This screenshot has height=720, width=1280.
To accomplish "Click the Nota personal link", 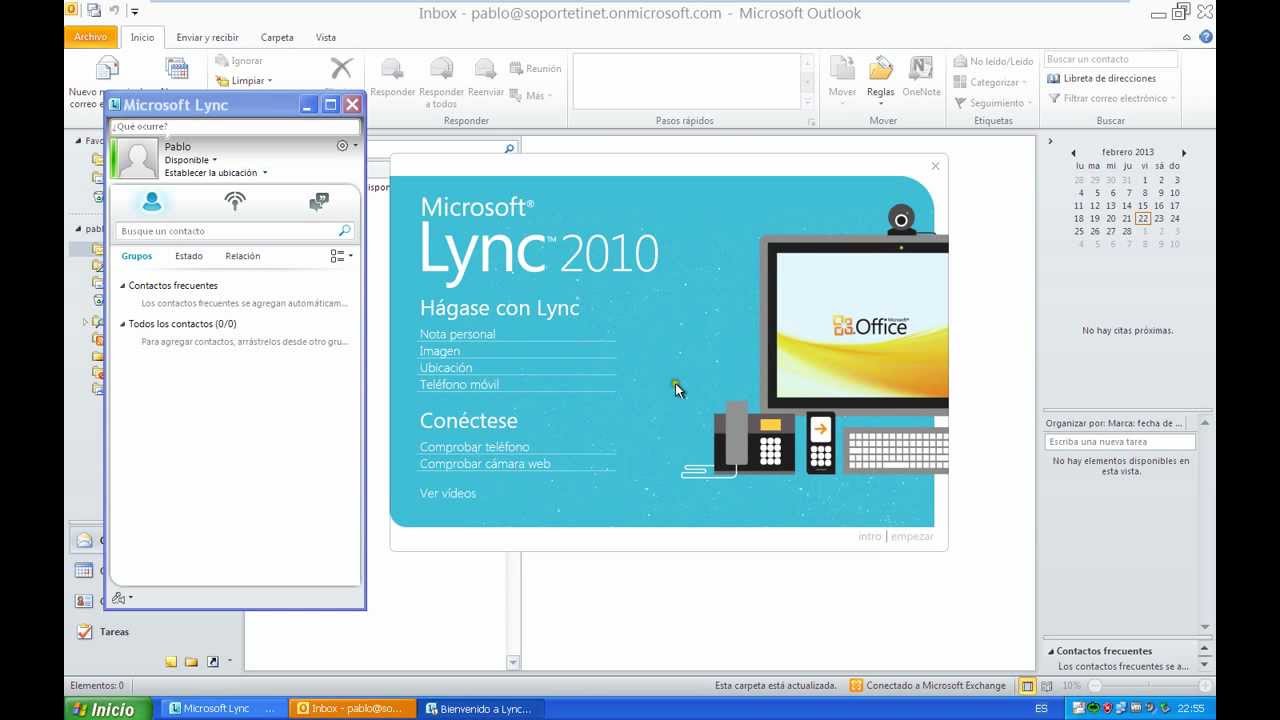I will click(x=458, y=334).
